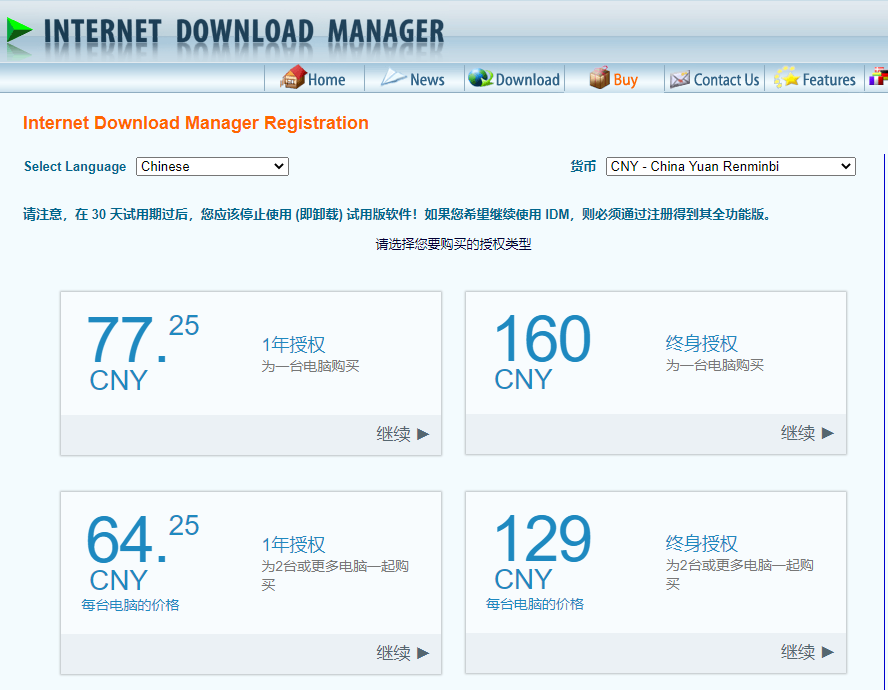Click the paper plane News icon
Screen dimensions: 888x690
point(394,78)
